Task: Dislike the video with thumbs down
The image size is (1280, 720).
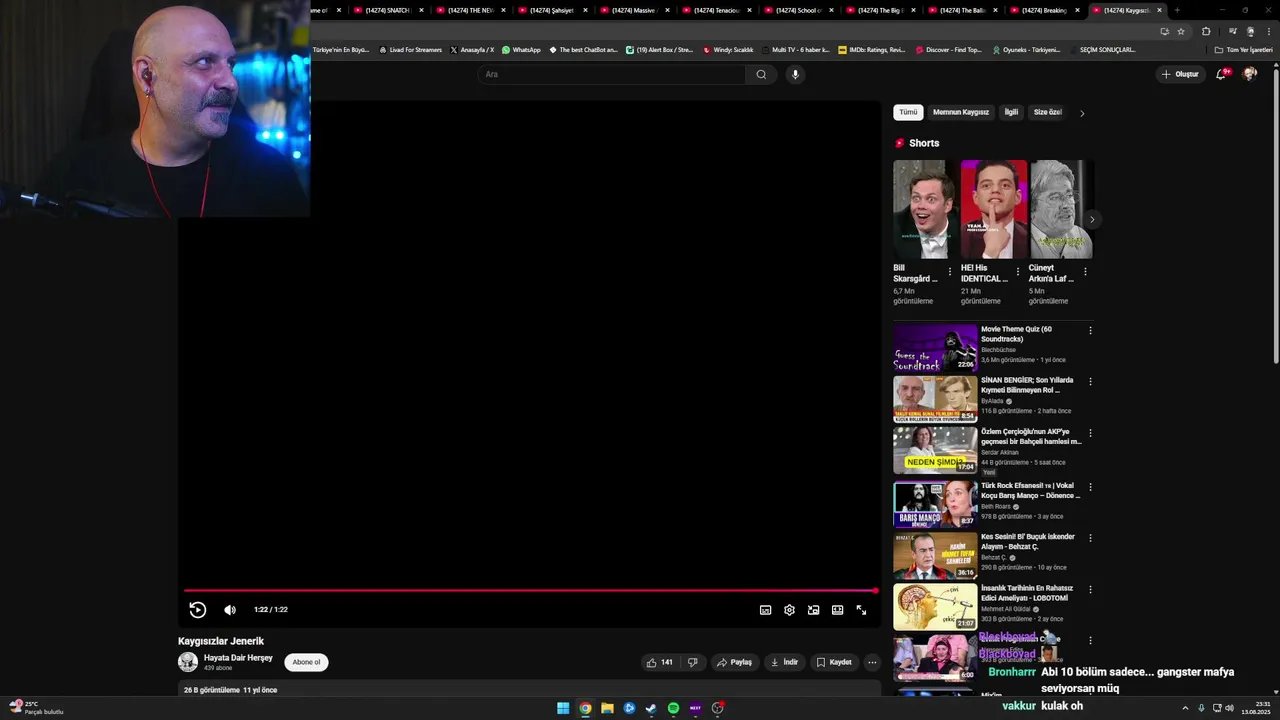Action: (692, 662)
